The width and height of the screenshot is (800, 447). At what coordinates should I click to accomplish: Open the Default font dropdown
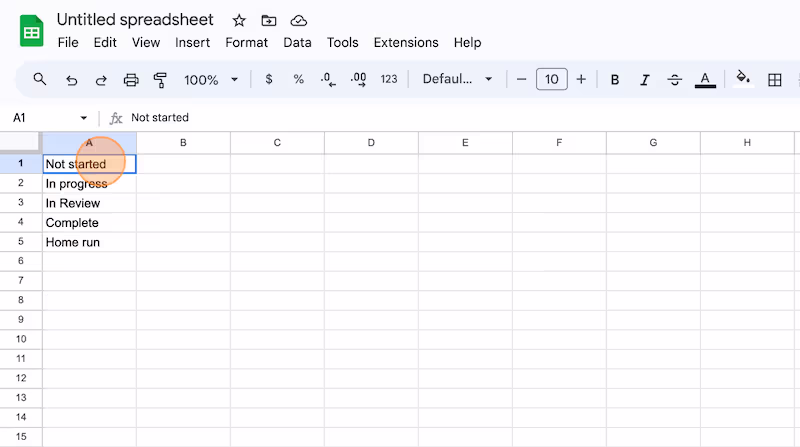[457, 80]
